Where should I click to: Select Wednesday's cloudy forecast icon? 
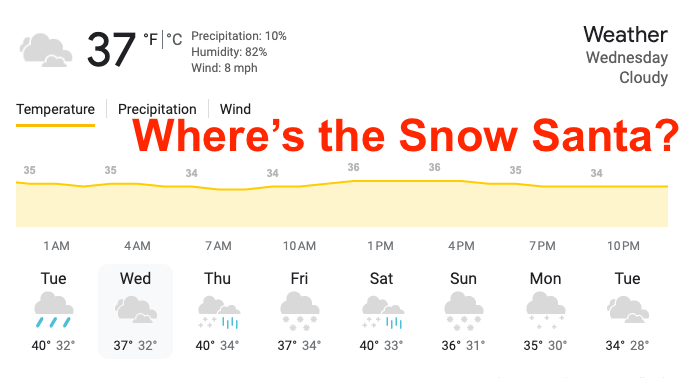pos(136,310)
